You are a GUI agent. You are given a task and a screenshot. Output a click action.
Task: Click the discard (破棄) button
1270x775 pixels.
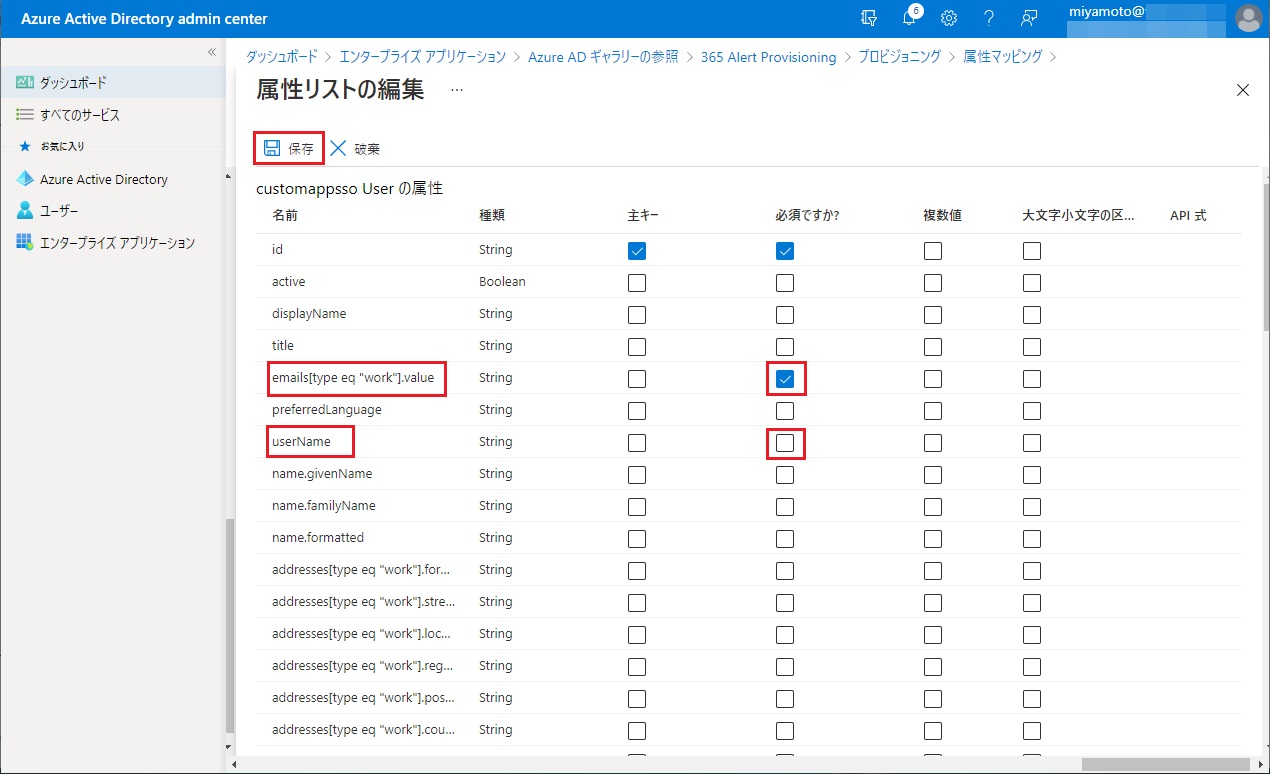[x=355, y=149]
